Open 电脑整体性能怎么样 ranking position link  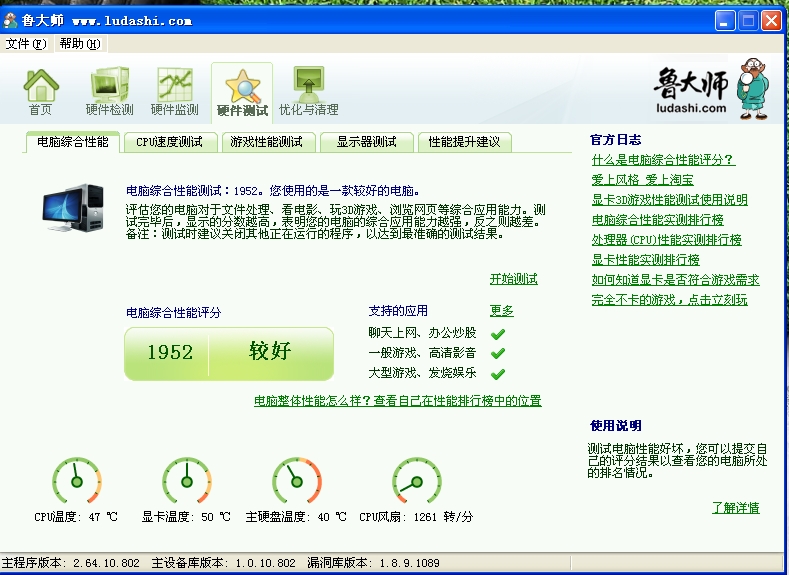point(398,401)
